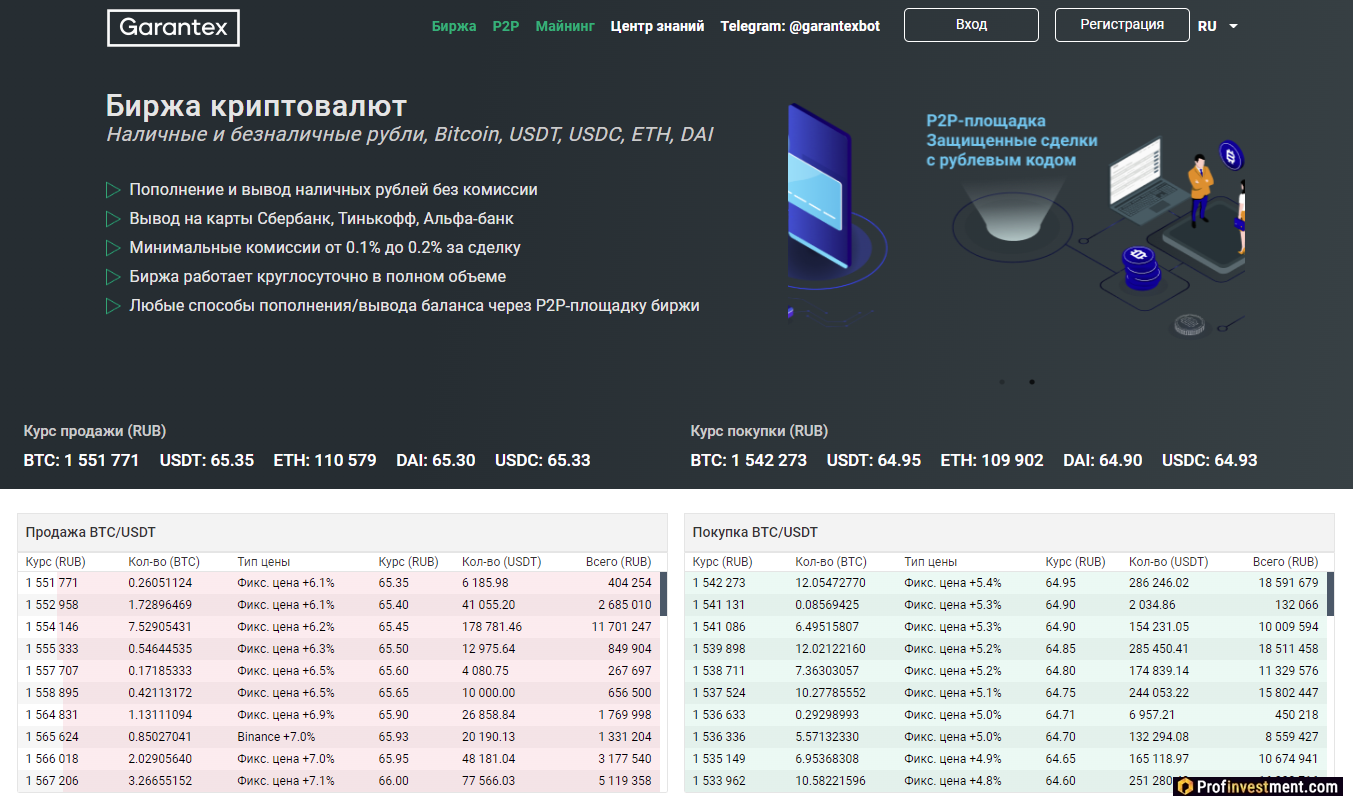The width and height of the screenshot is (1353, 806).
Task: Click the sell table scrollbar thumb
Action: (x=663, y=593)
